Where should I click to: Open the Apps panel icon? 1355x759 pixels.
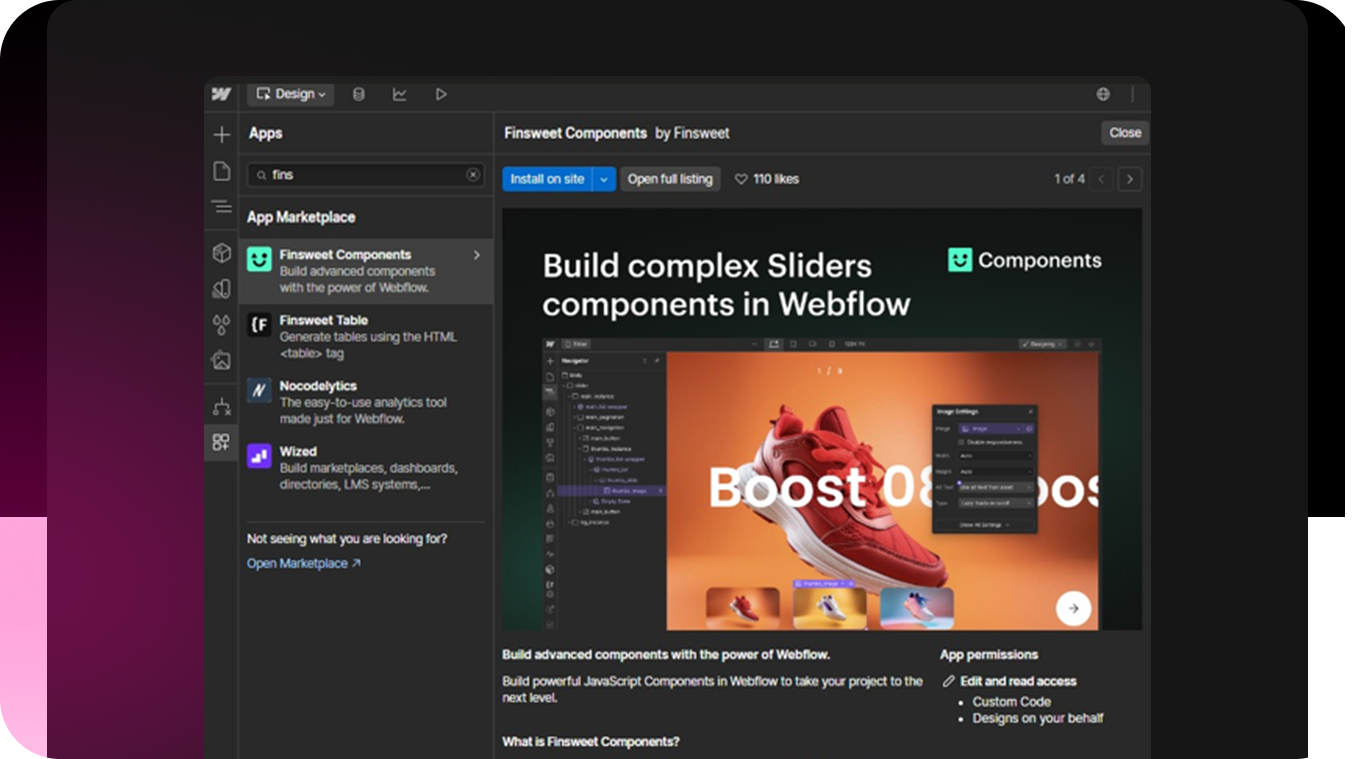221,442
